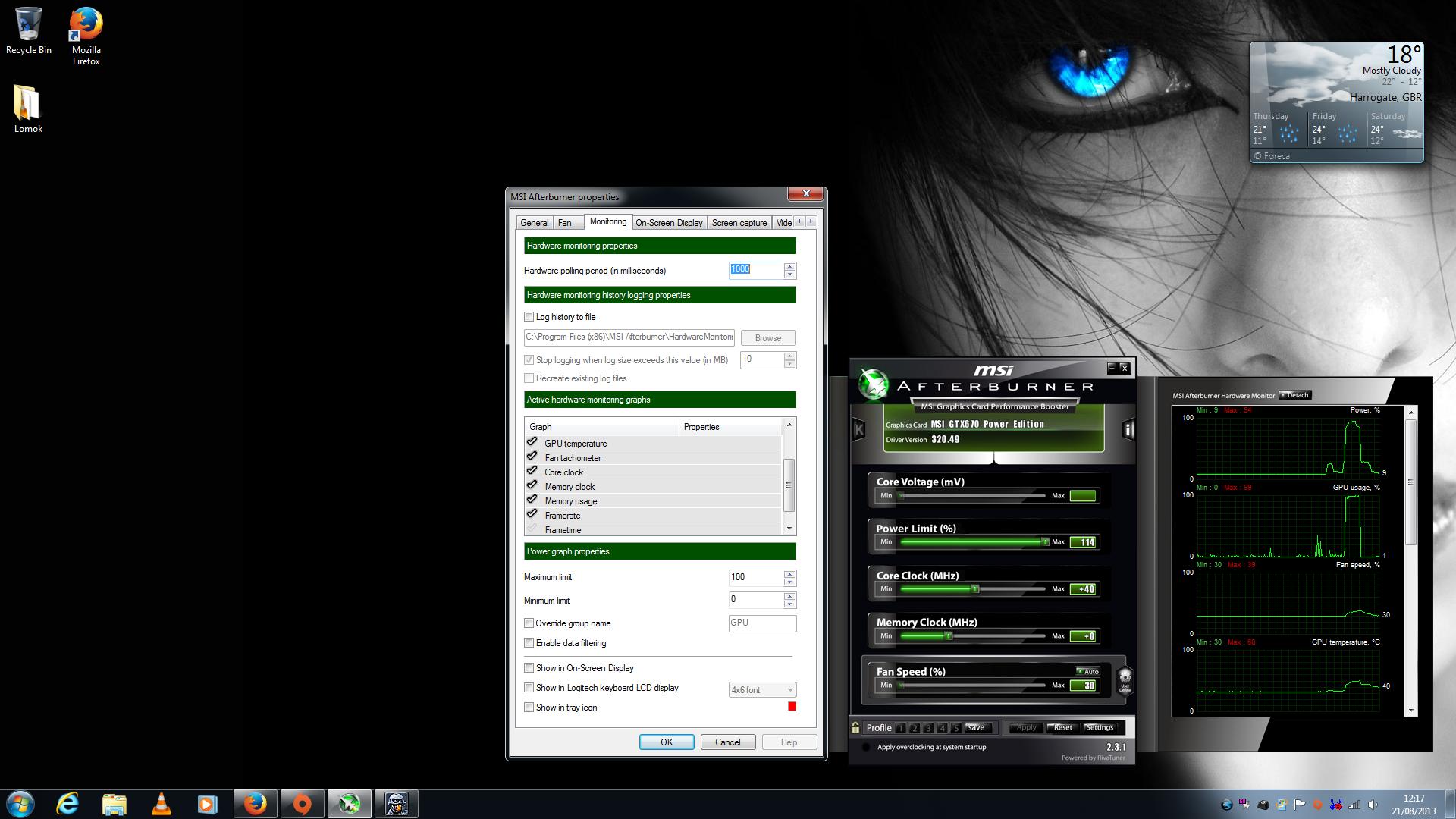Enable Log history to file checkbox
Image resolution: width=1456 pixels, height=819 pixels.
click(529, 317)
